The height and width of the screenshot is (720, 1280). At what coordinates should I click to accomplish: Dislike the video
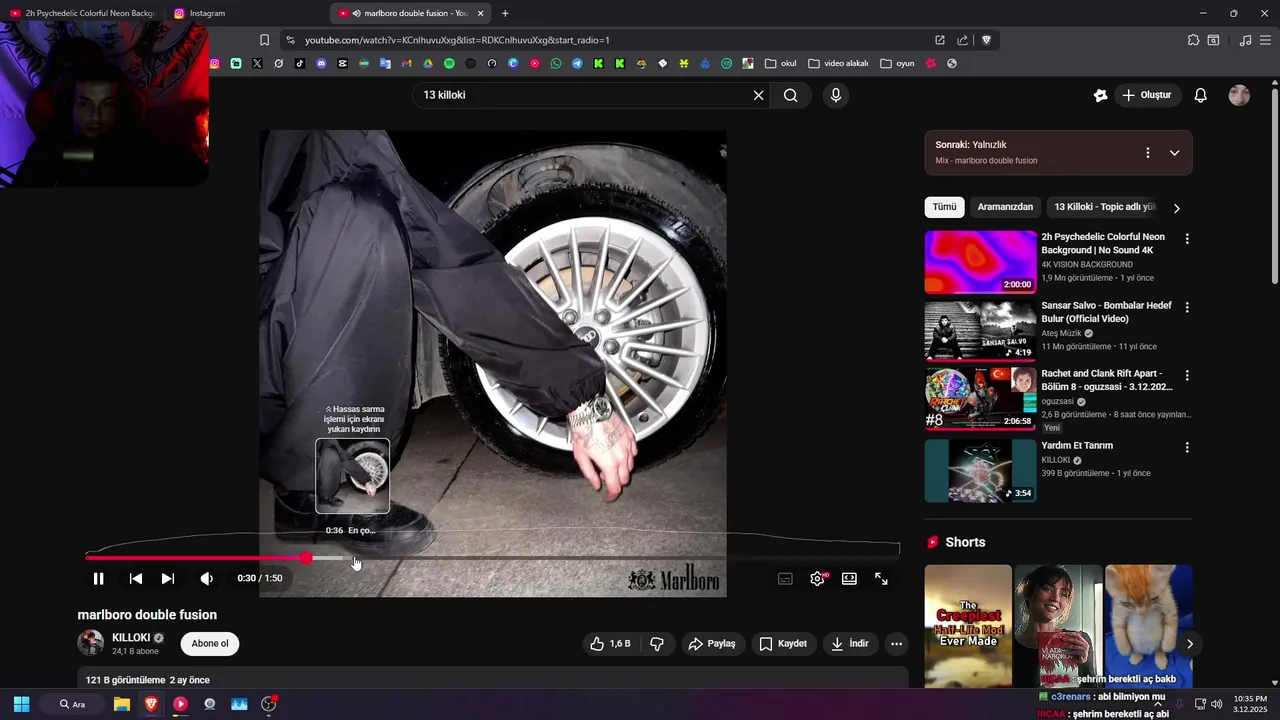(x=657, y=644)
